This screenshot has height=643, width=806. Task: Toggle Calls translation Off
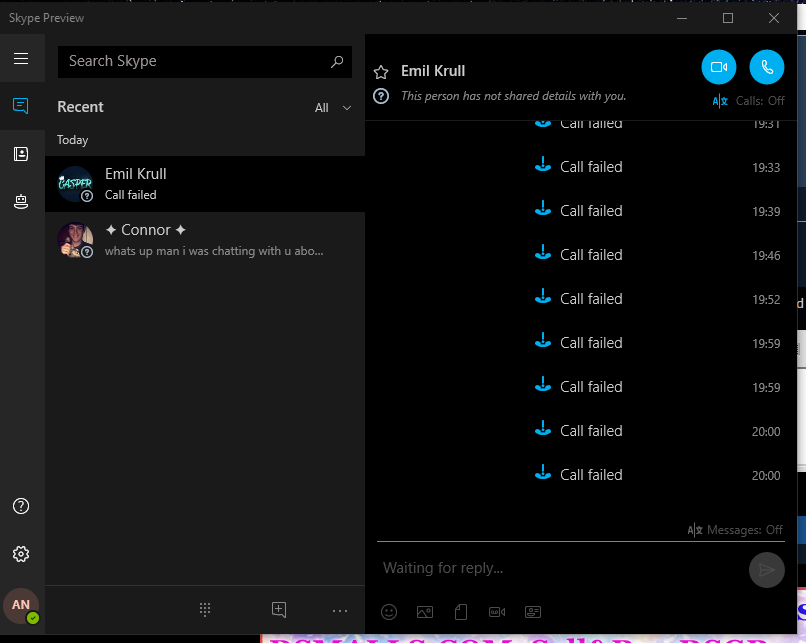[748, 101]
